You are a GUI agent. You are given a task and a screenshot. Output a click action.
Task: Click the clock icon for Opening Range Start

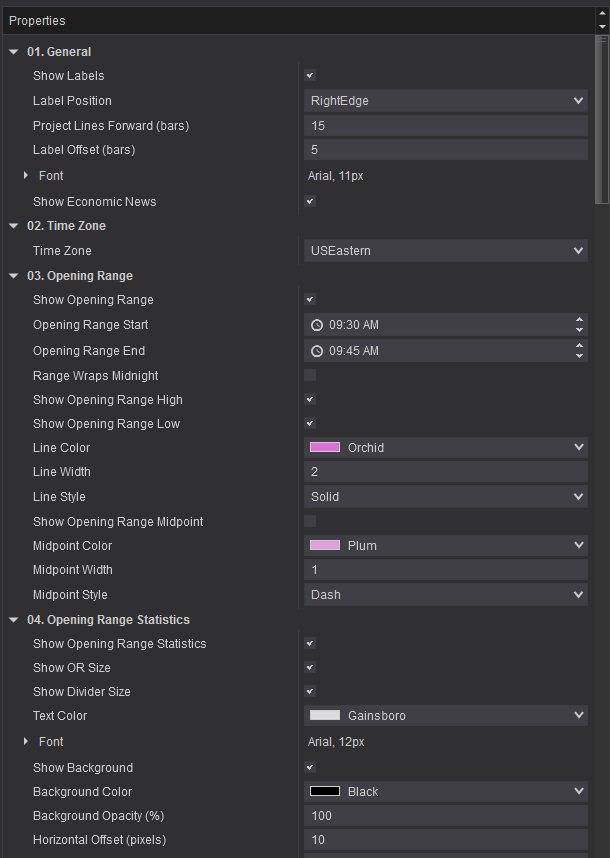tap(317, 325)
